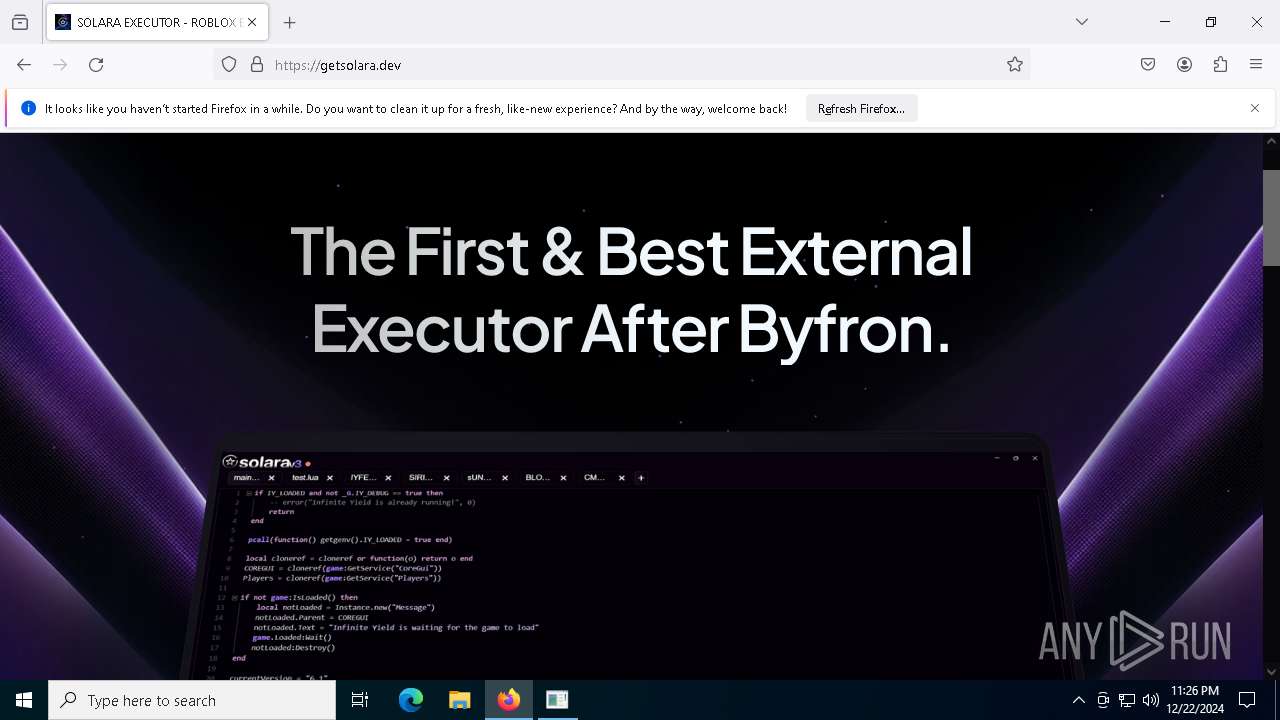This screenshot has width=1280, height=720.
Task: Go back one page
Action: pyautogui.click(x=24, y=65)
